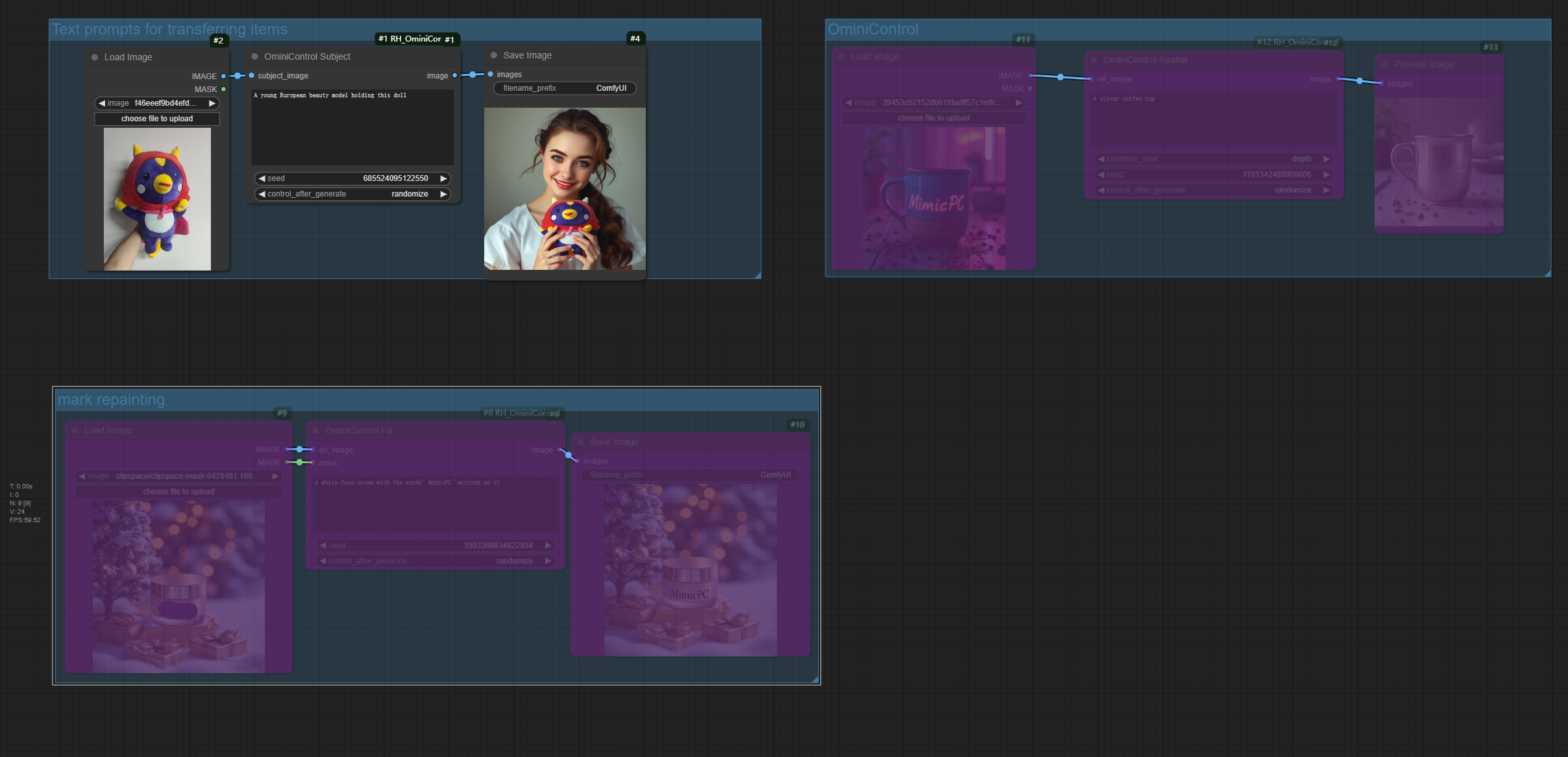Click link midpoint between ref_image and Load Image #11
This screenshot has height=757, width=1568.
[x=1060, y=77]
